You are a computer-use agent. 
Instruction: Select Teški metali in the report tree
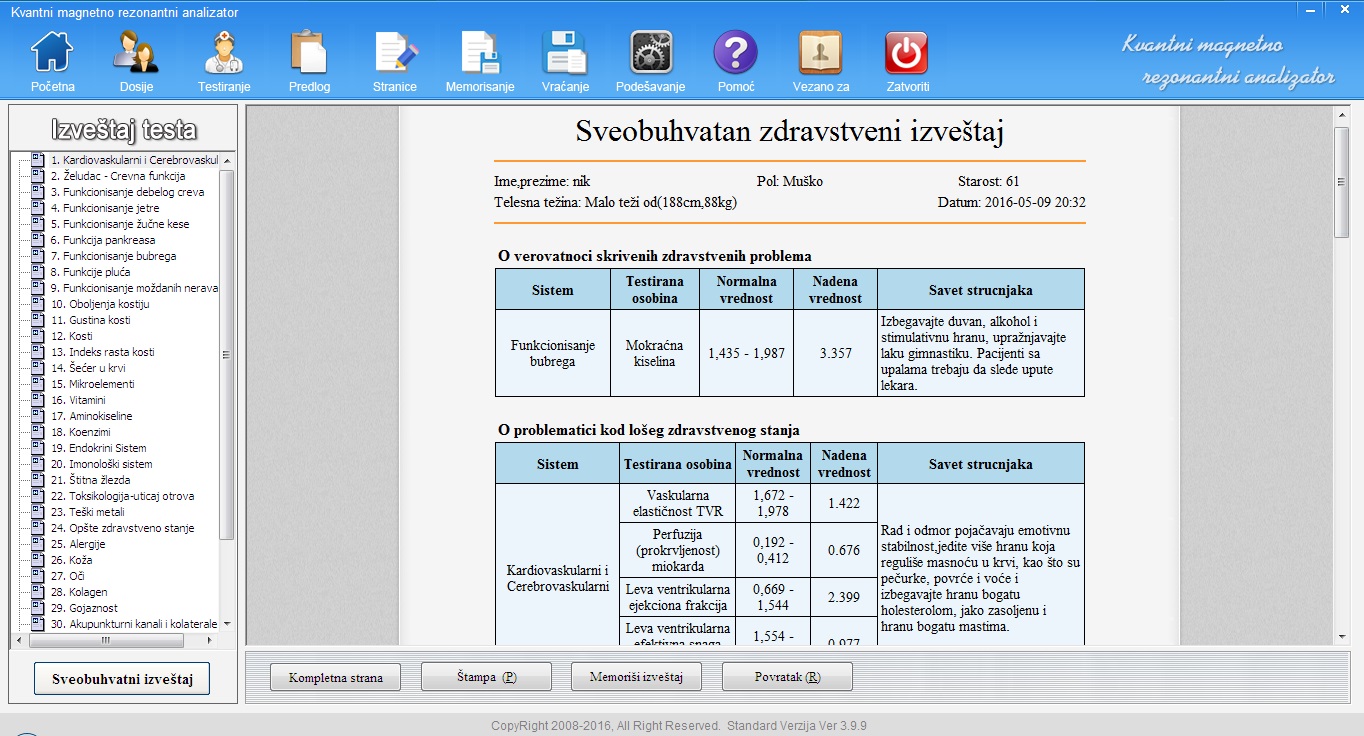[x=96, y=512]
